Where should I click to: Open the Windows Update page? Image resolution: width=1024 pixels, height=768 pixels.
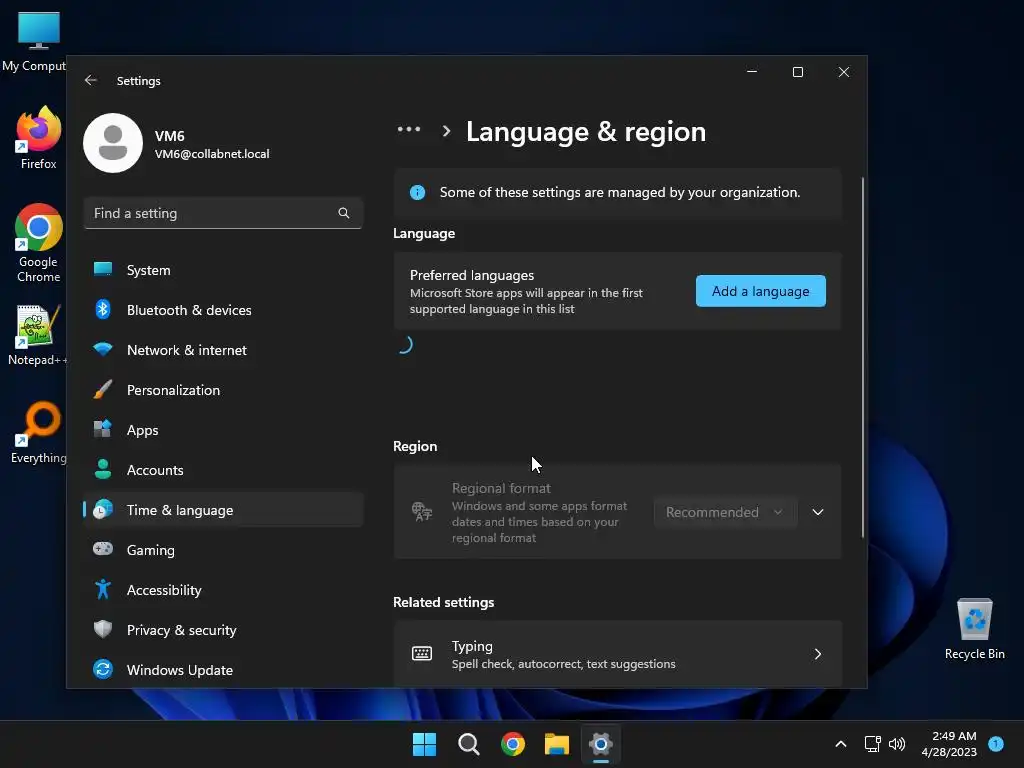point(223,669)
